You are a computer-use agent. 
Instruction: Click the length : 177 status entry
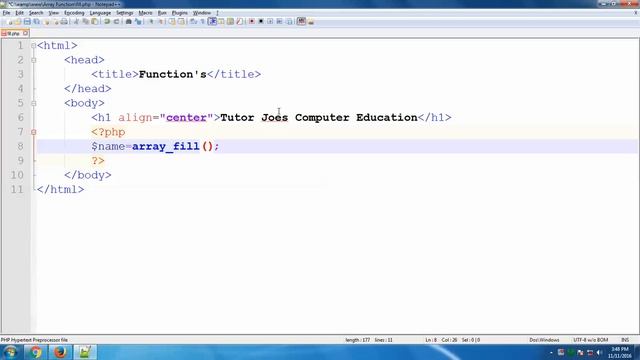coord(358,340)
